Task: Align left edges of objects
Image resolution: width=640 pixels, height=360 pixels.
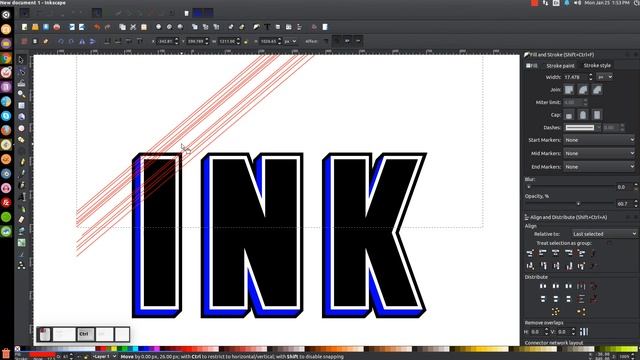Action: point(543,253)
